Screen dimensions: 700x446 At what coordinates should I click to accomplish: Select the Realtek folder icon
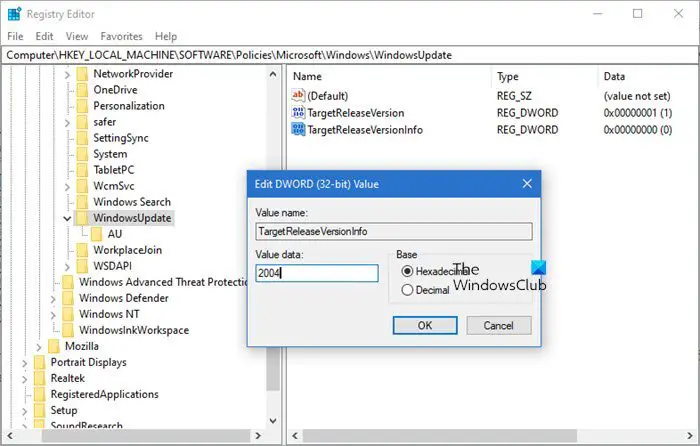pos(39,379)
